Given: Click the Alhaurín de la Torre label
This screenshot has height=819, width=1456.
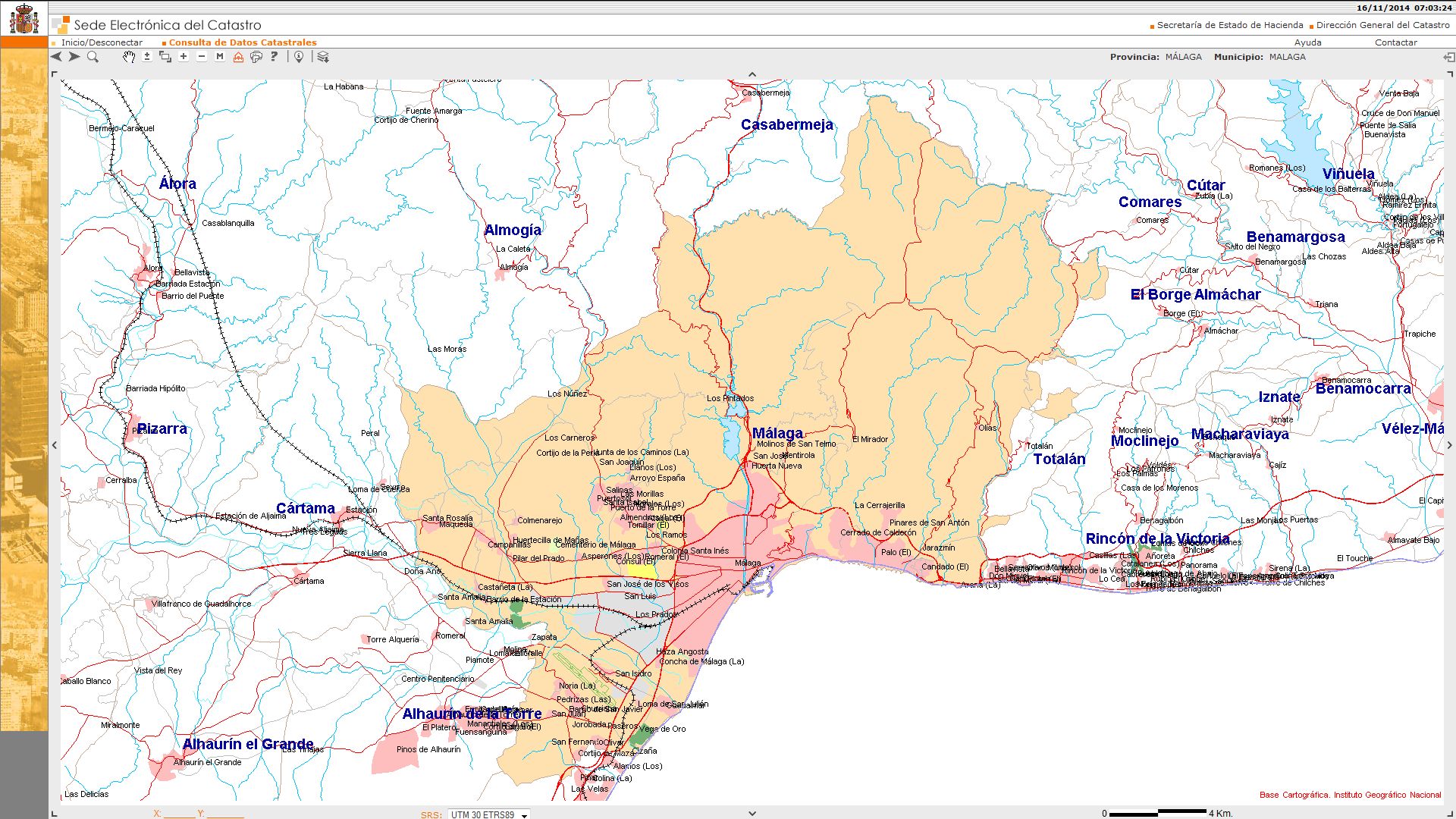Looking at the screenshot, I should coord(472,714).
